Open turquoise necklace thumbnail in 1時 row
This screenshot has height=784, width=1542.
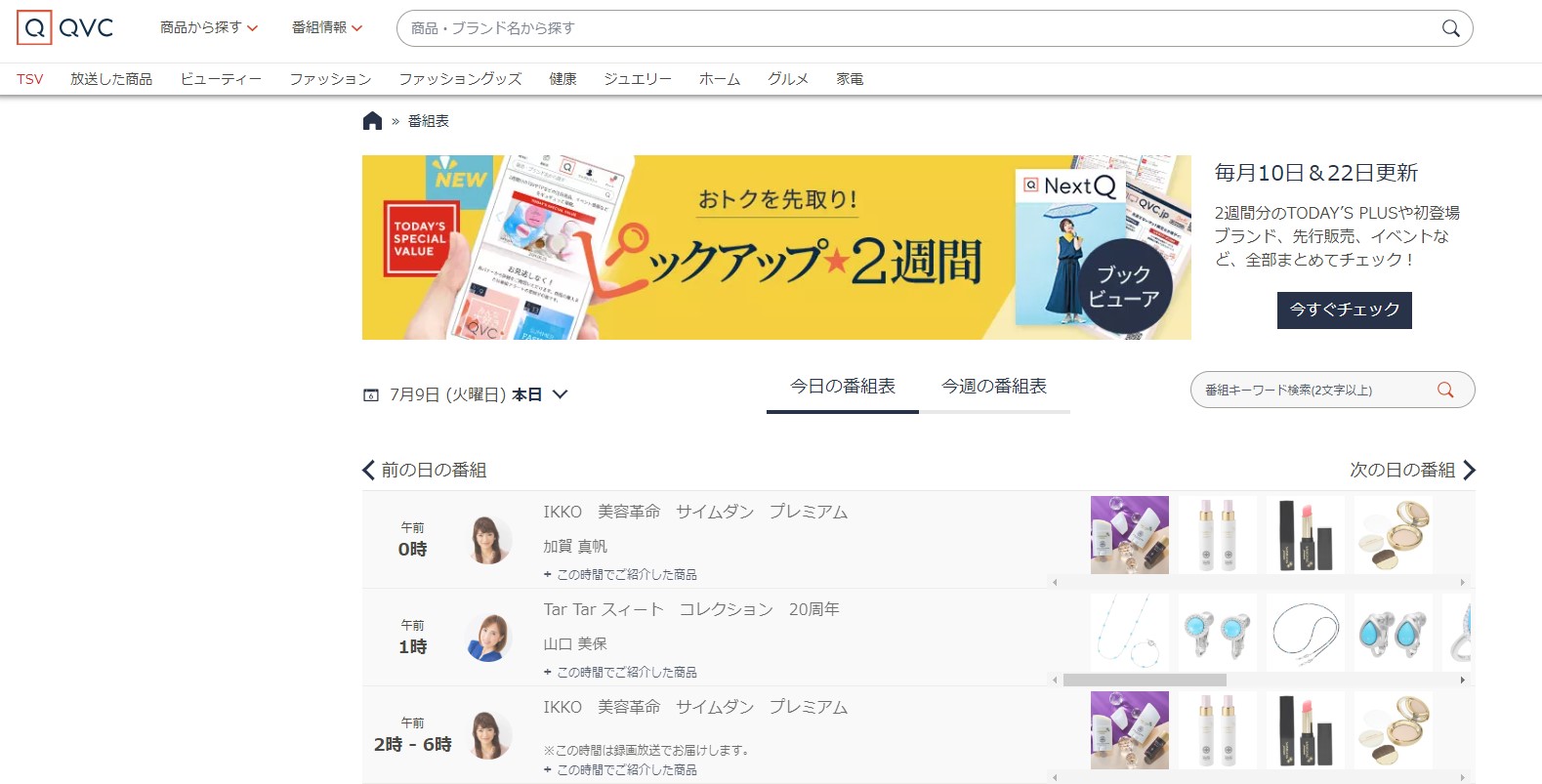(x=1130, y=633)
